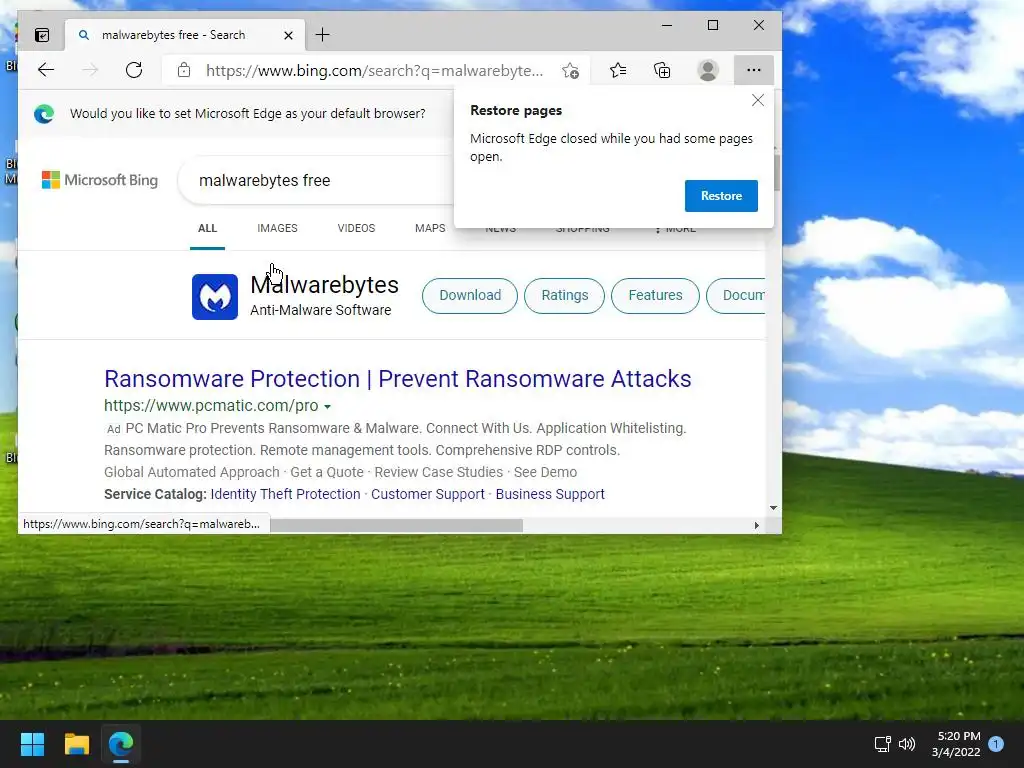Image resolution: width=1024 pixels, height=768 pixels.
Task: Open the profile avatar icon
Action: click(708, 70)
